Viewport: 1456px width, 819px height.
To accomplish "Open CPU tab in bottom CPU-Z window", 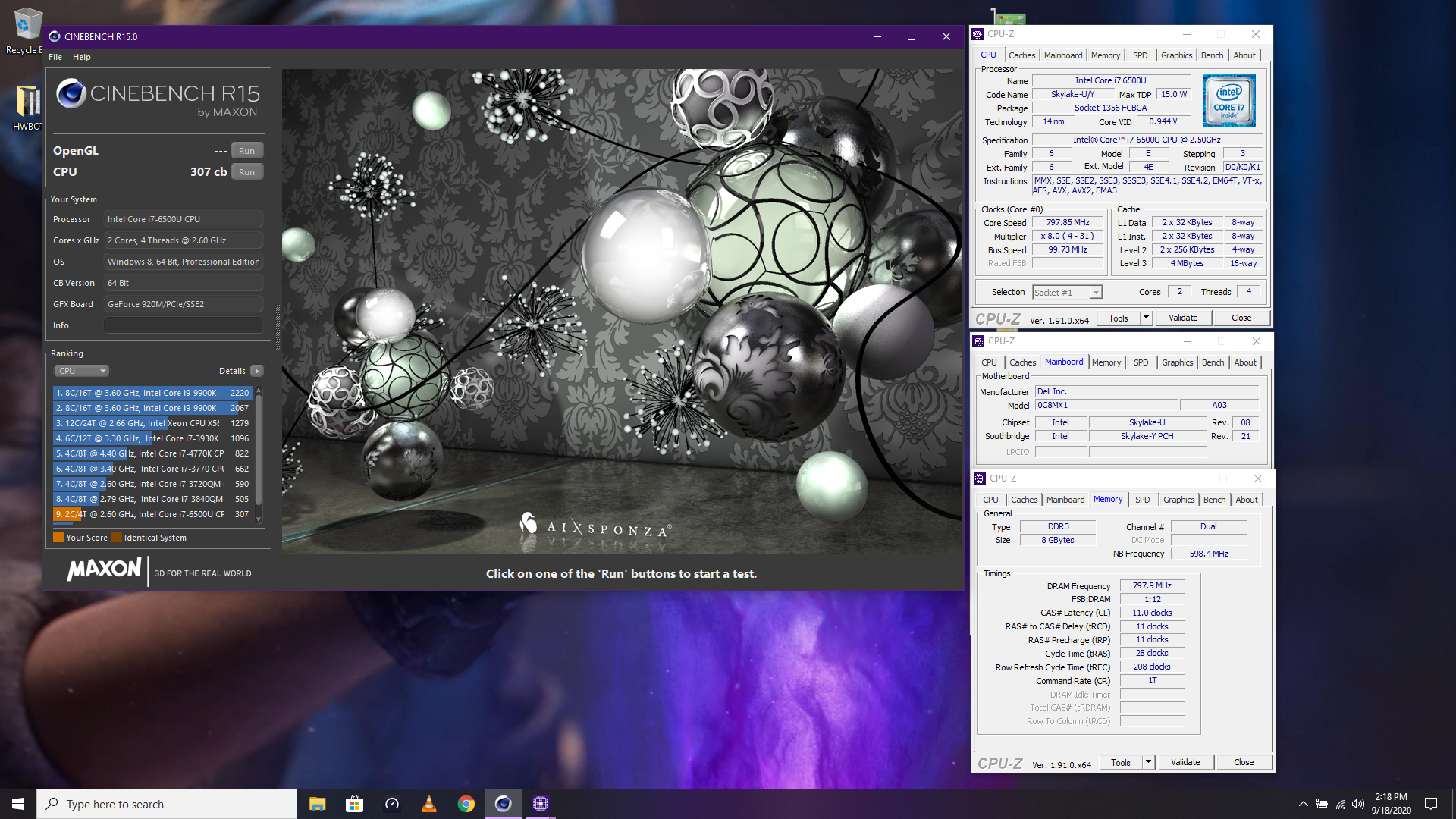I will pos(990,500).
